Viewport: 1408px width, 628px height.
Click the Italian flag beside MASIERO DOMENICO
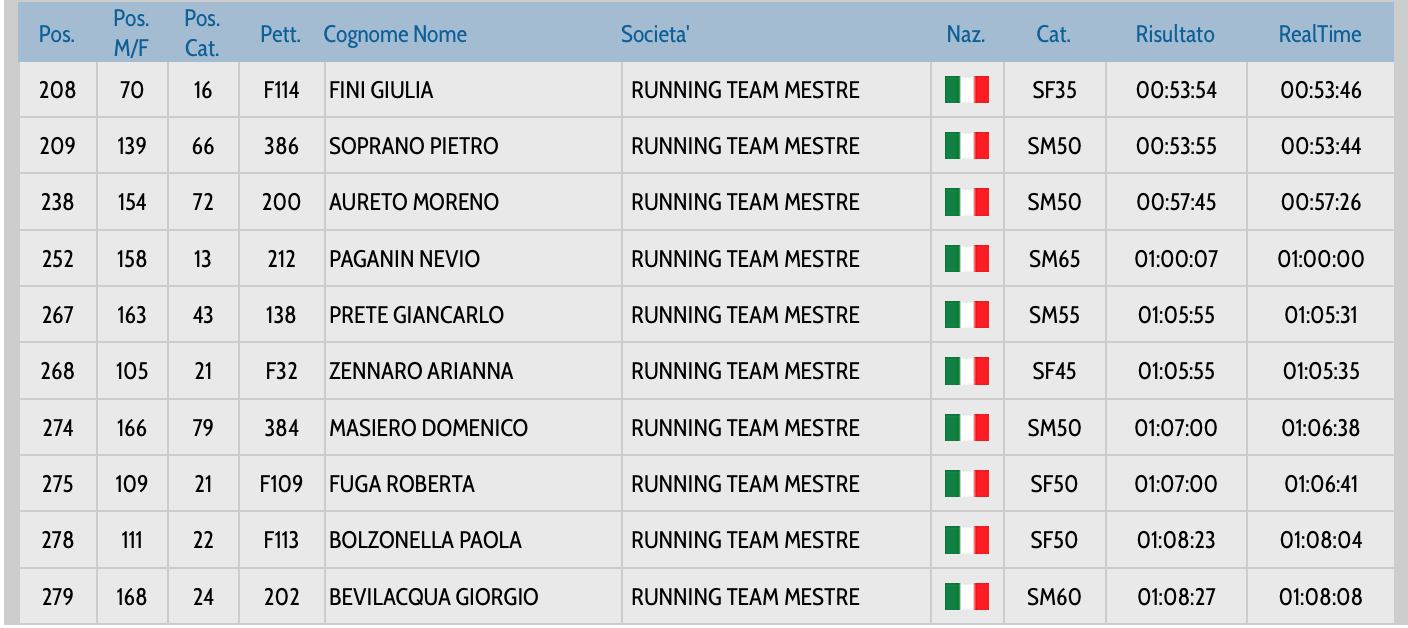966,428
